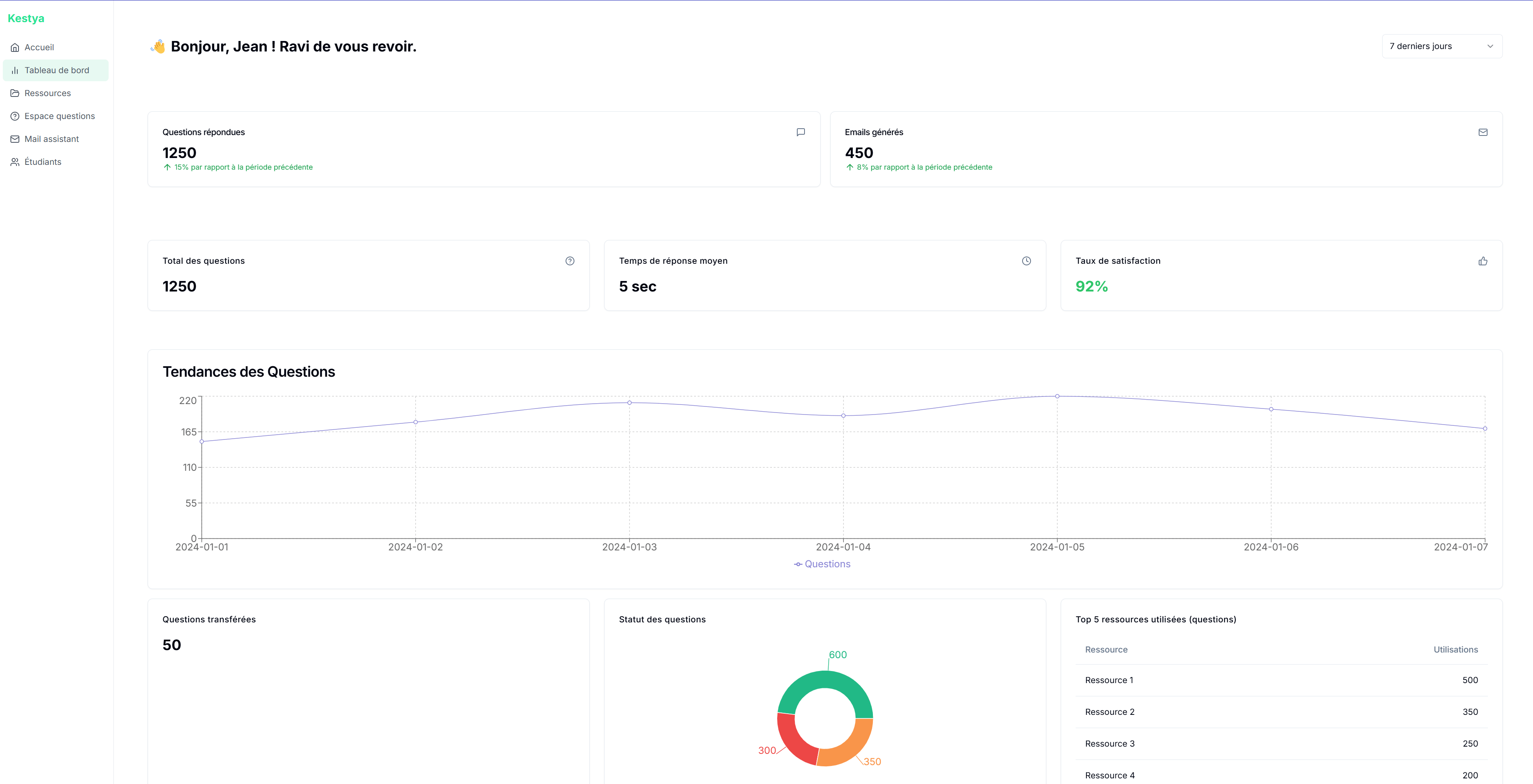Click the people icon beside Étudiants
This screenshot has width=1533, height=784.
[14, 161]
